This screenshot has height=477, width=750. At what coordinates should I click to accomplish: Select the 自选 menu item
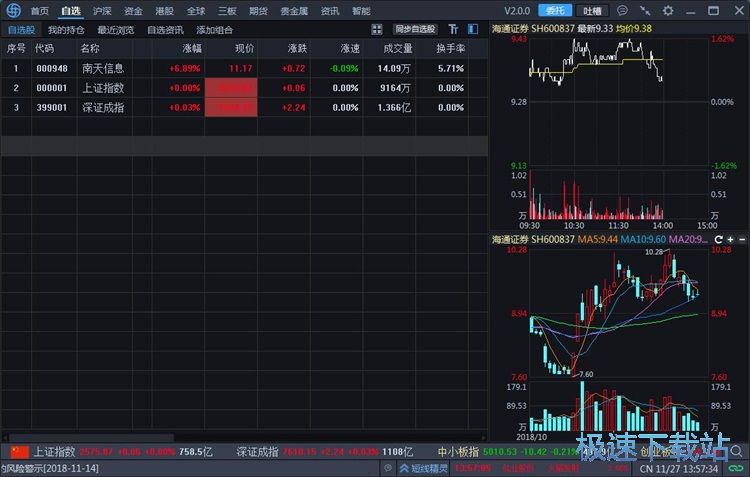pyautogui.click(x=71, y=11)
